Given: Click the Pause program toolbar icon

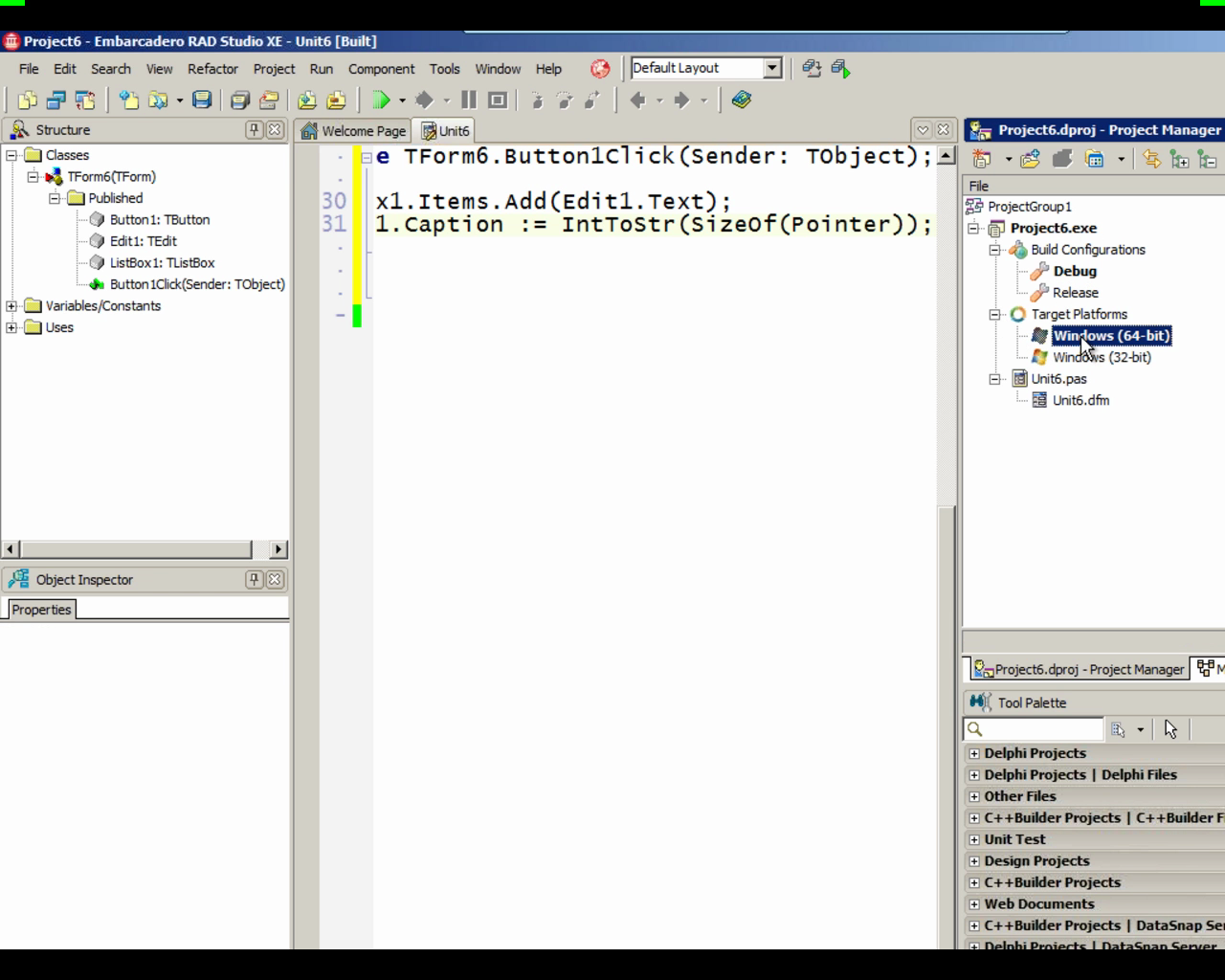Looking at the screenshot, I should pyautogui.click(x=469, y=100).
